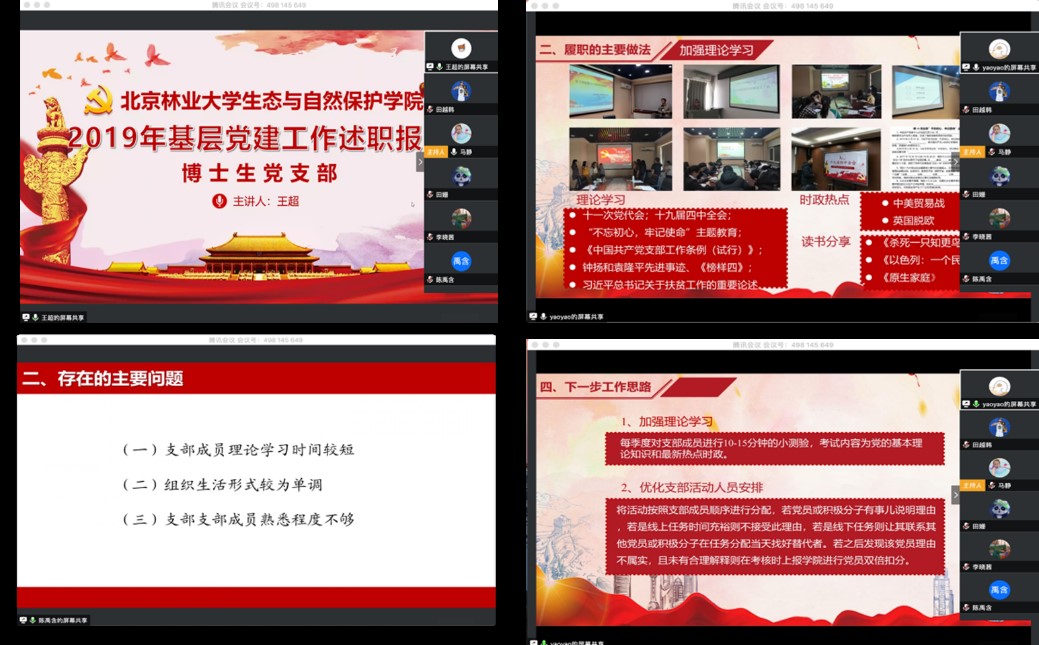Click 田姗 panda avatar in top-right window
The height and width of the screenshot is (645, 1039).
pyautogui.click(x=999, y=176)
